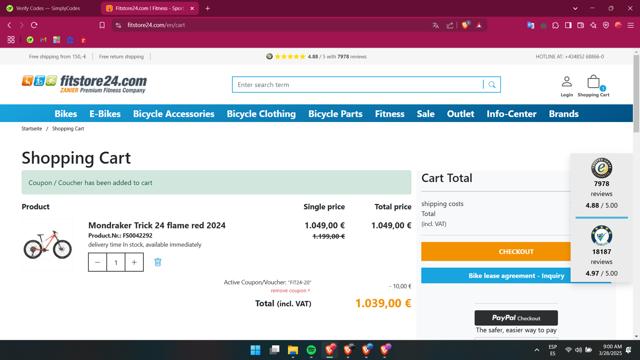Click the Brave VPN shield icon

point(606,25)
